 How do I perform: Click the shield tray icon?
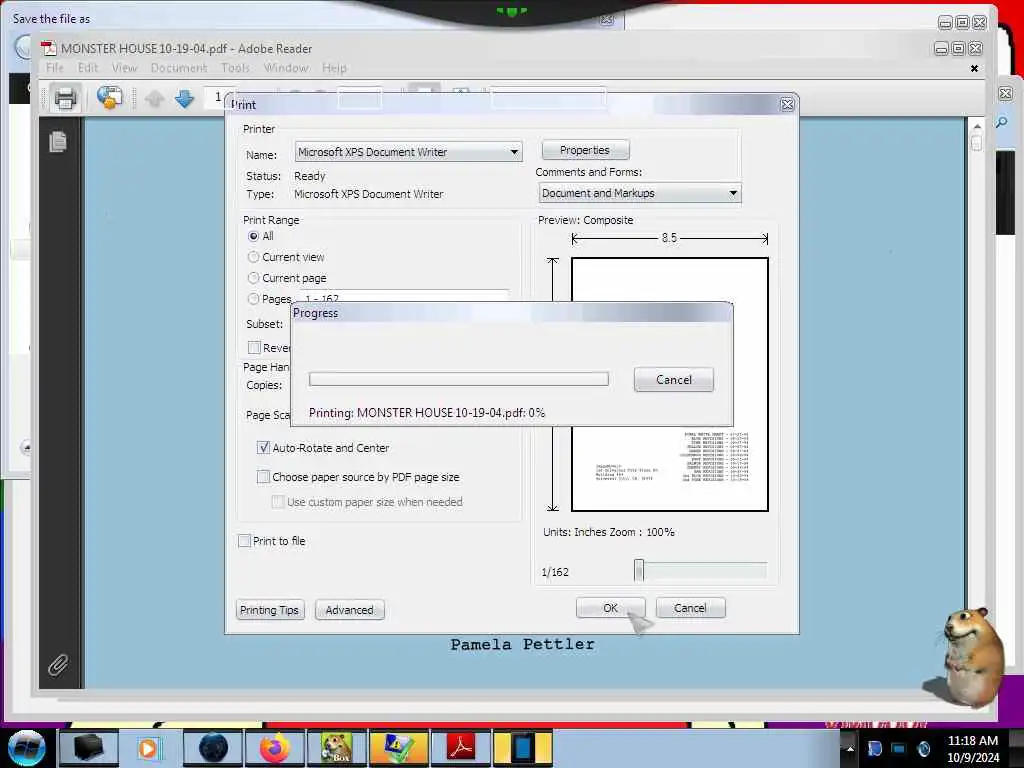coord(874,748)
